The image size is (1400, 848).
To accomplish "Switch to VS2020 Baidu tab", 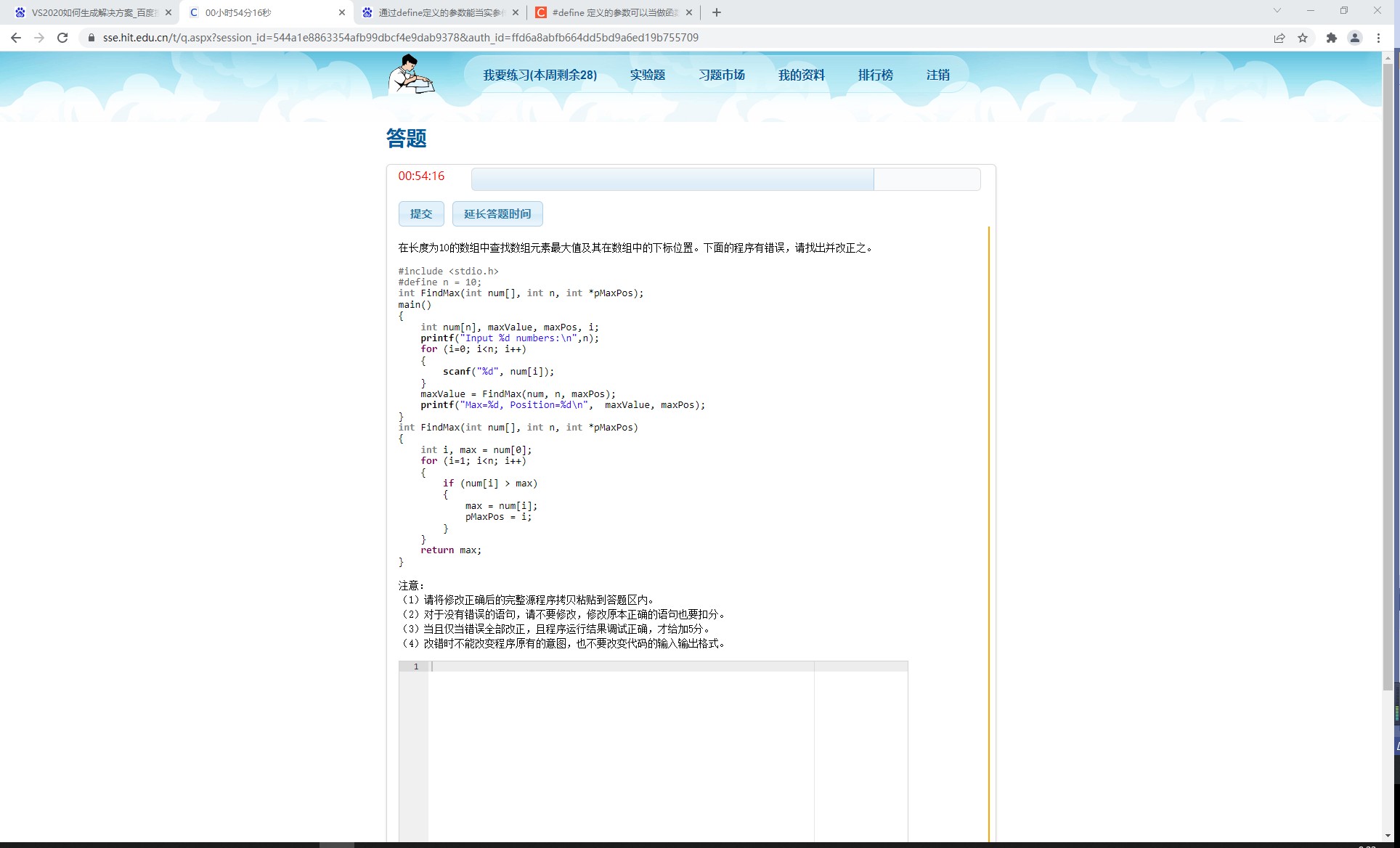I will 93,12.
